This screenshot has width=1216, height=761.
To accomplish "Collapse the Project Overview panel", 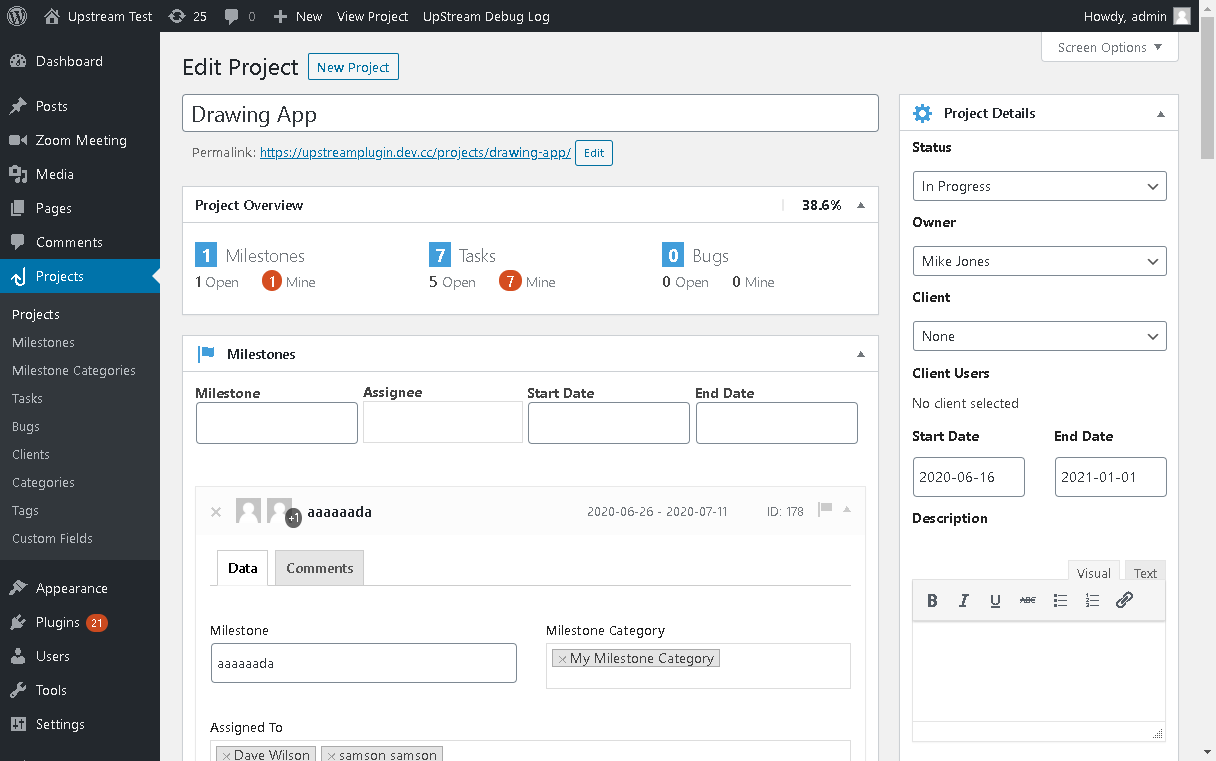I will point(860,204).
